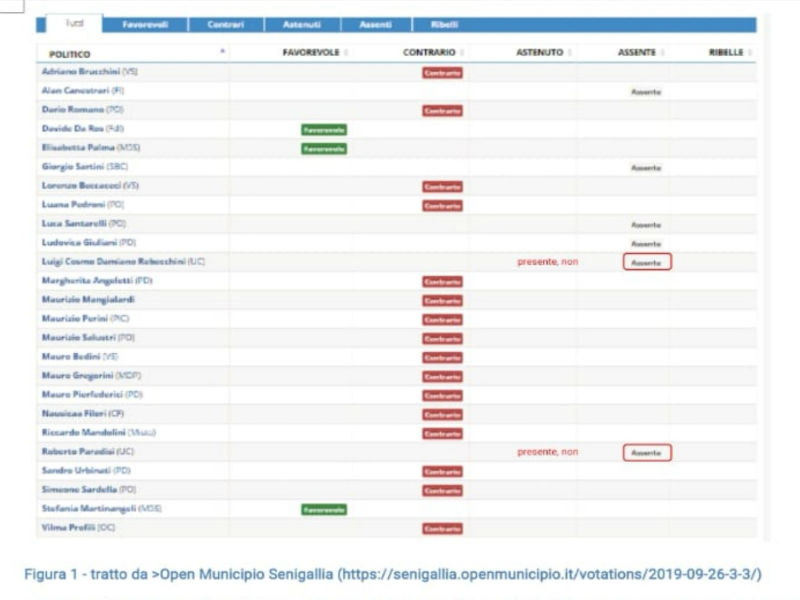This screenshot has width=800, height=600.
Task: Click sort icon beside Astenuto header
Action: point(568,53)
